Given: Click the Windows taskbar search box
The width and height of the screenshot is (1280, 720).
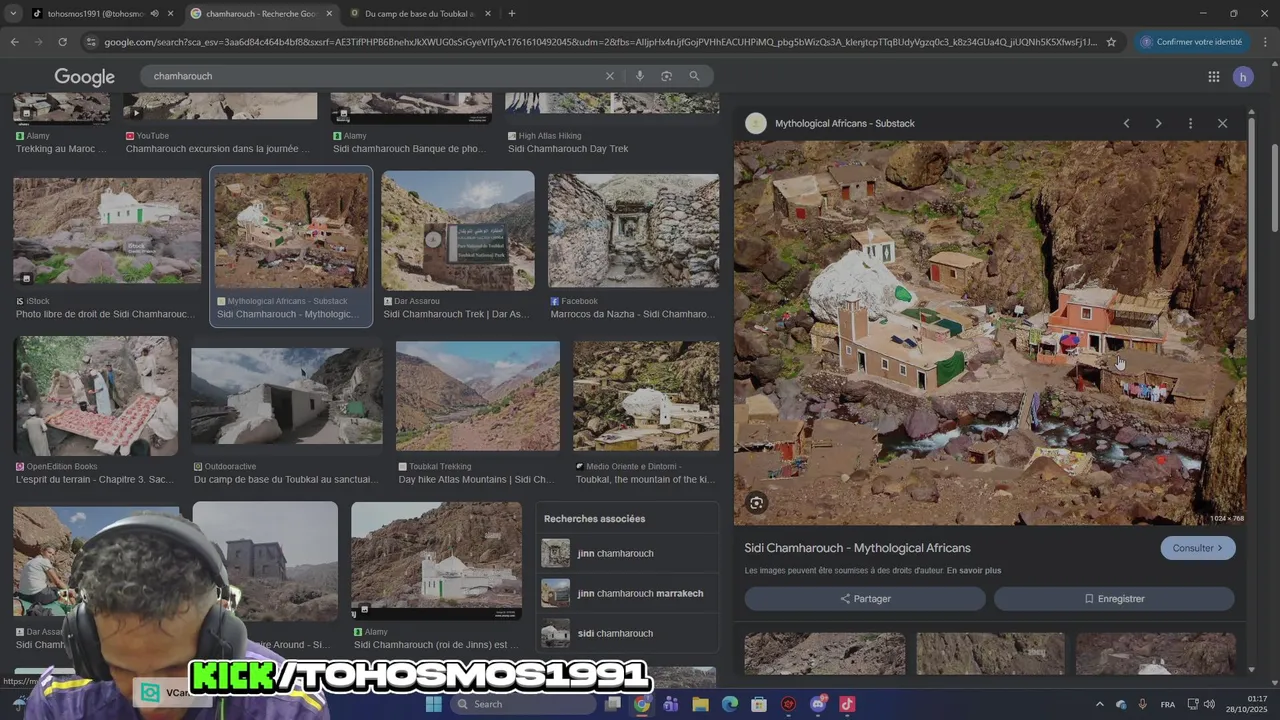Looking at the screenshot, I should point(521,704).
